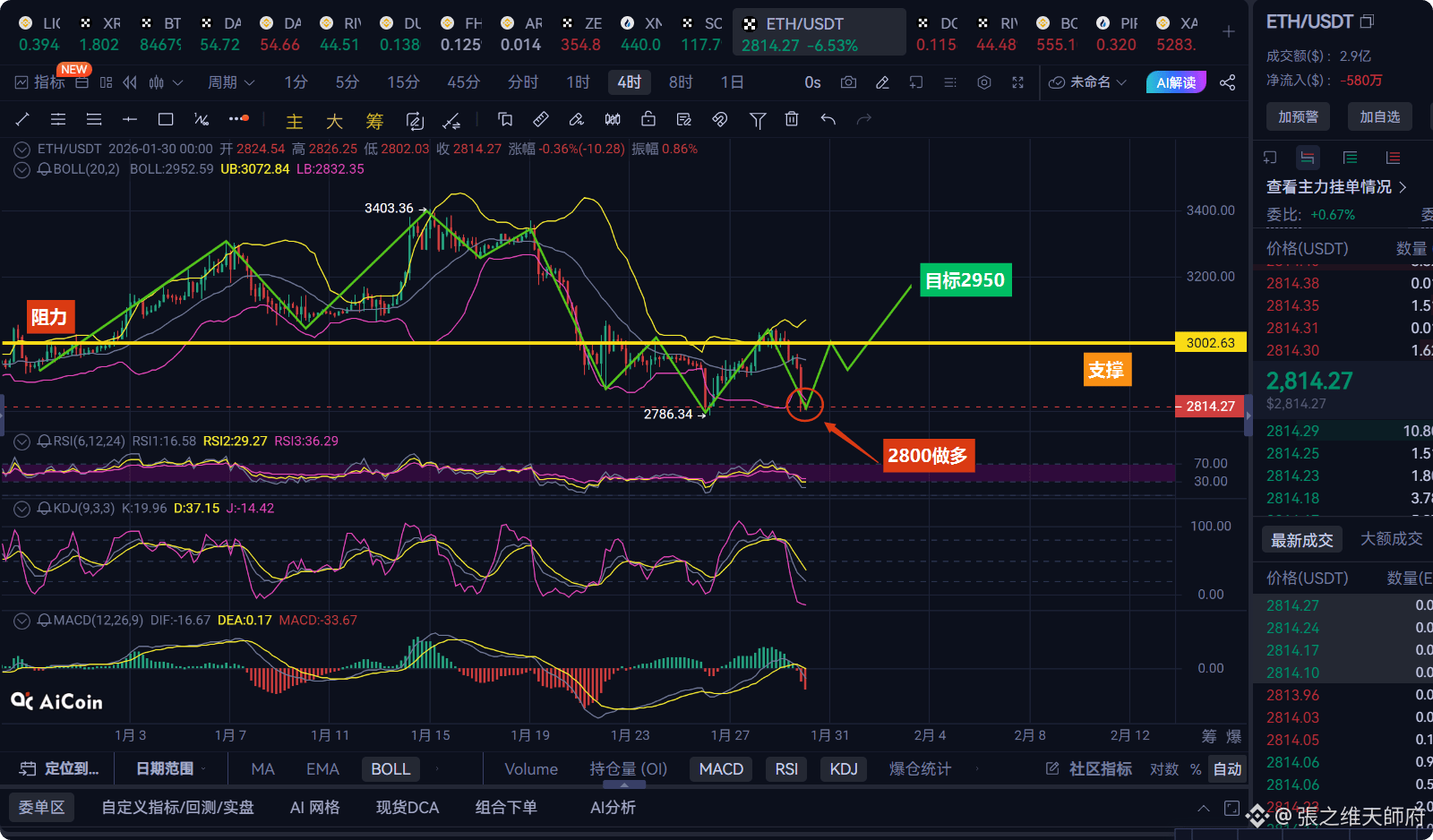Enter fullscreen chart mode
The image size is (1433, 840).
(x=1018, y=82)
